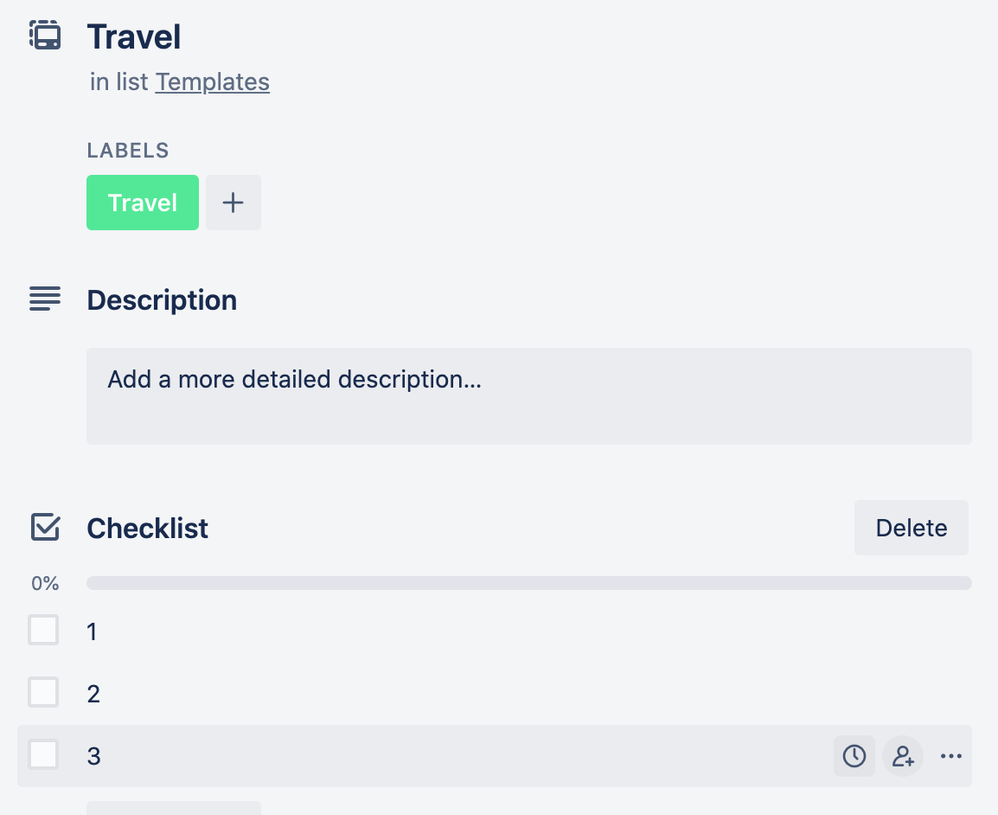Image resolution: width=998 pixels, height=815 pixels.
Task: Click the Checklist checkmark icon
Action: point(45,527)
